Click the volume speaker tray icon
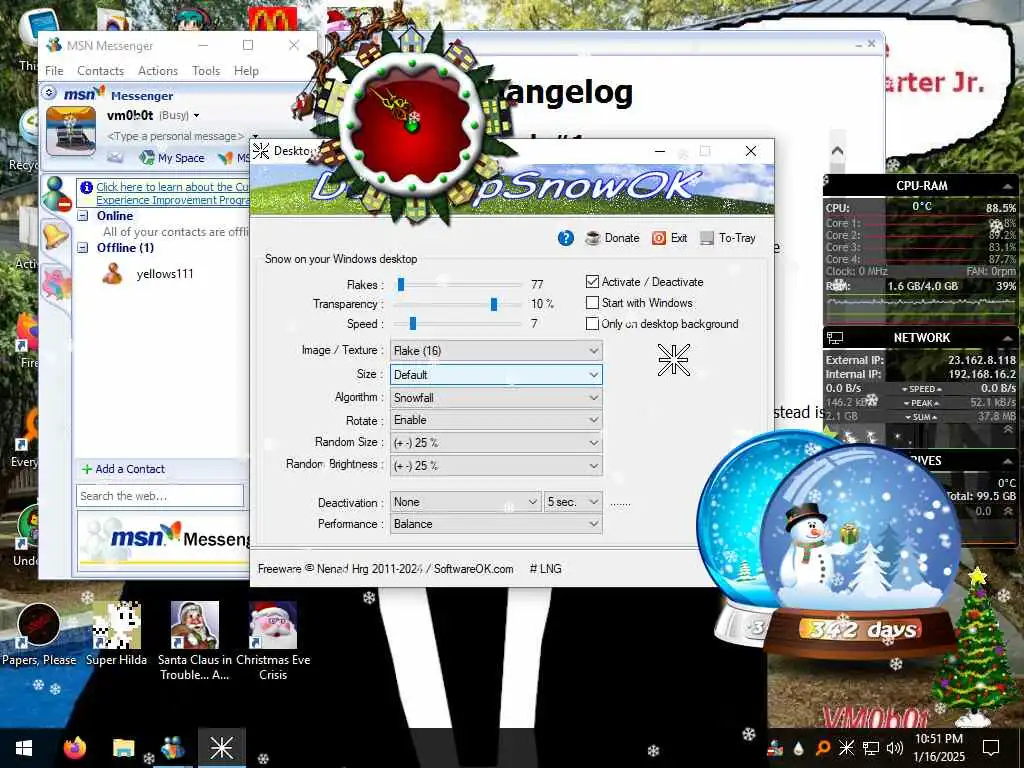 895,748
